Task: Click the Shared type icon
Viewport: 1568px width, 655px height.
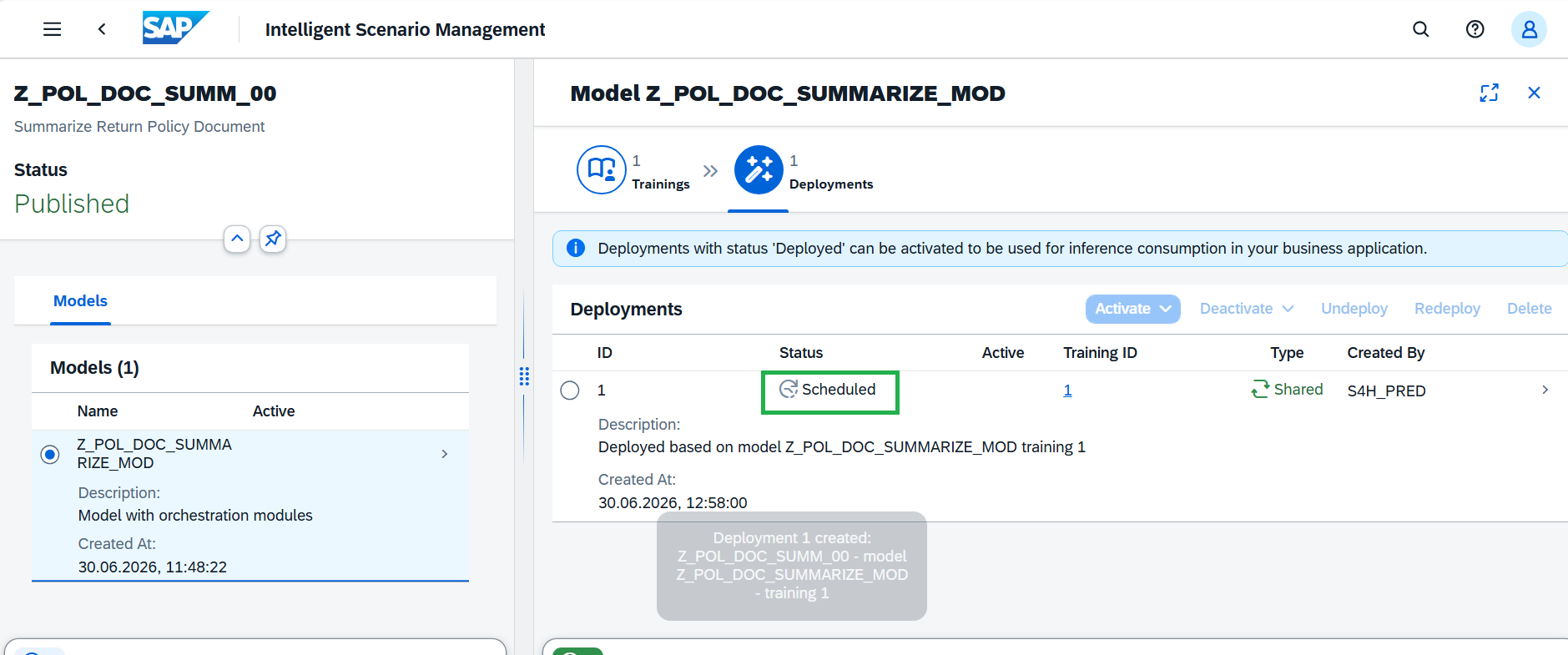Action: coord(1260,389)
